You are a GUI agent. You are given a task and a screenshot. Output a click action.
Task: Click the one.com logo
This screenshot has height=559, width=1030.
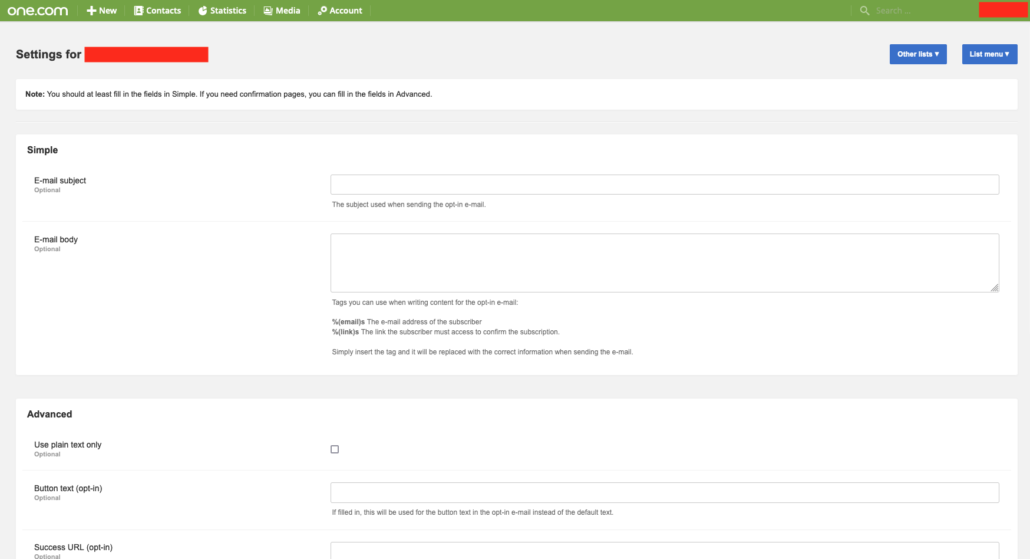[x=37, y=11]
